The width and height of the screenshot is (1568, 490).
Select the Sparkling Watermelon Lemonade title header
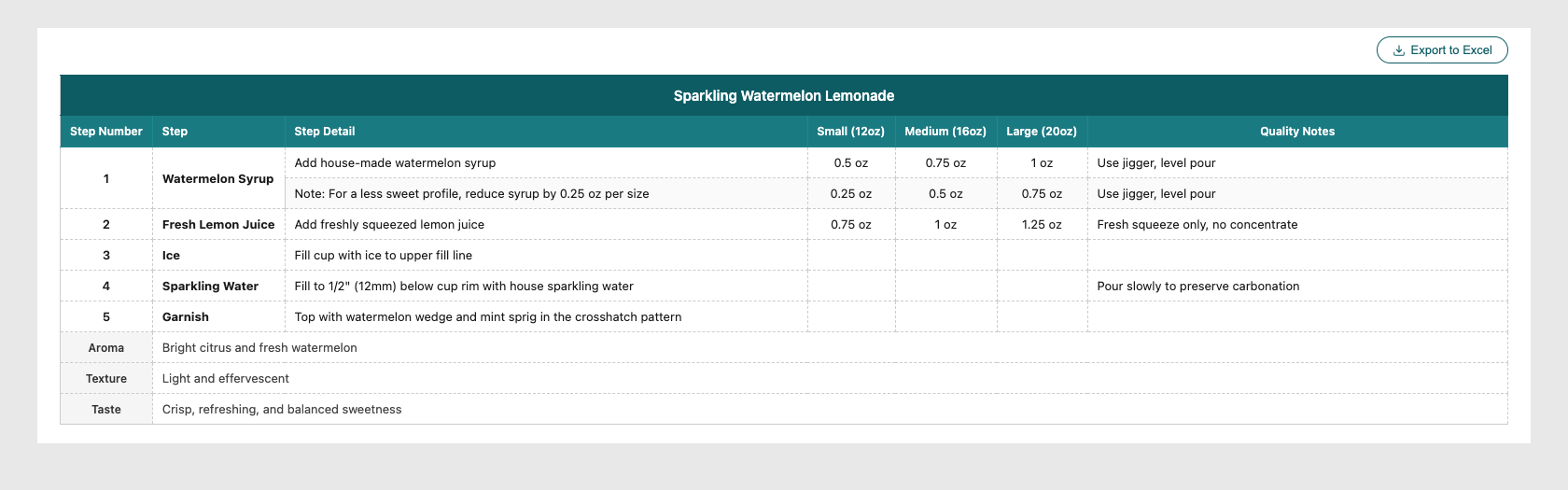784,96
